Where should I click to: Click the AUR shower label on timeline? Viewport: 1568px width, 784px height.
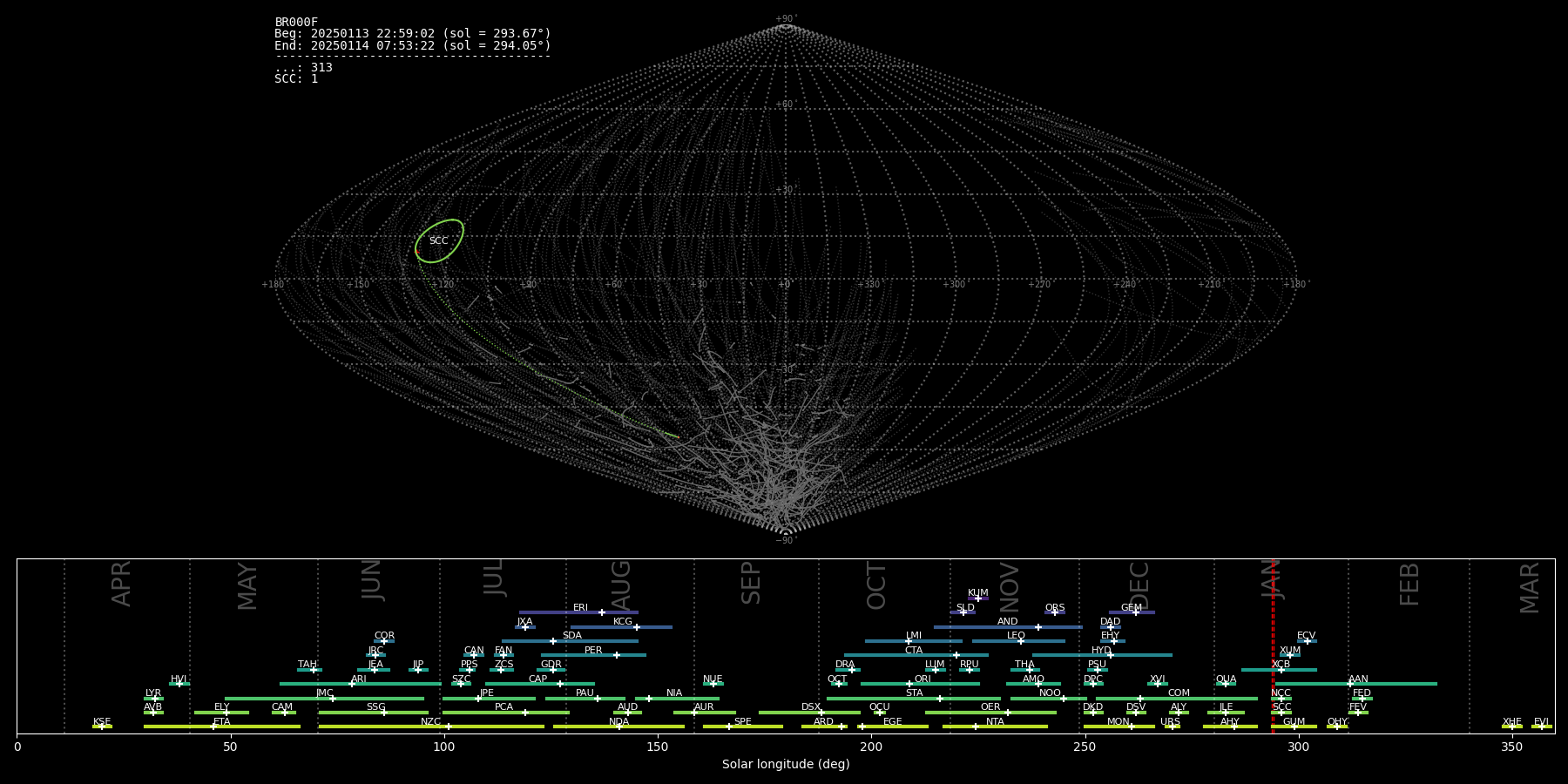pyautogui.click(x=704, y=707)
